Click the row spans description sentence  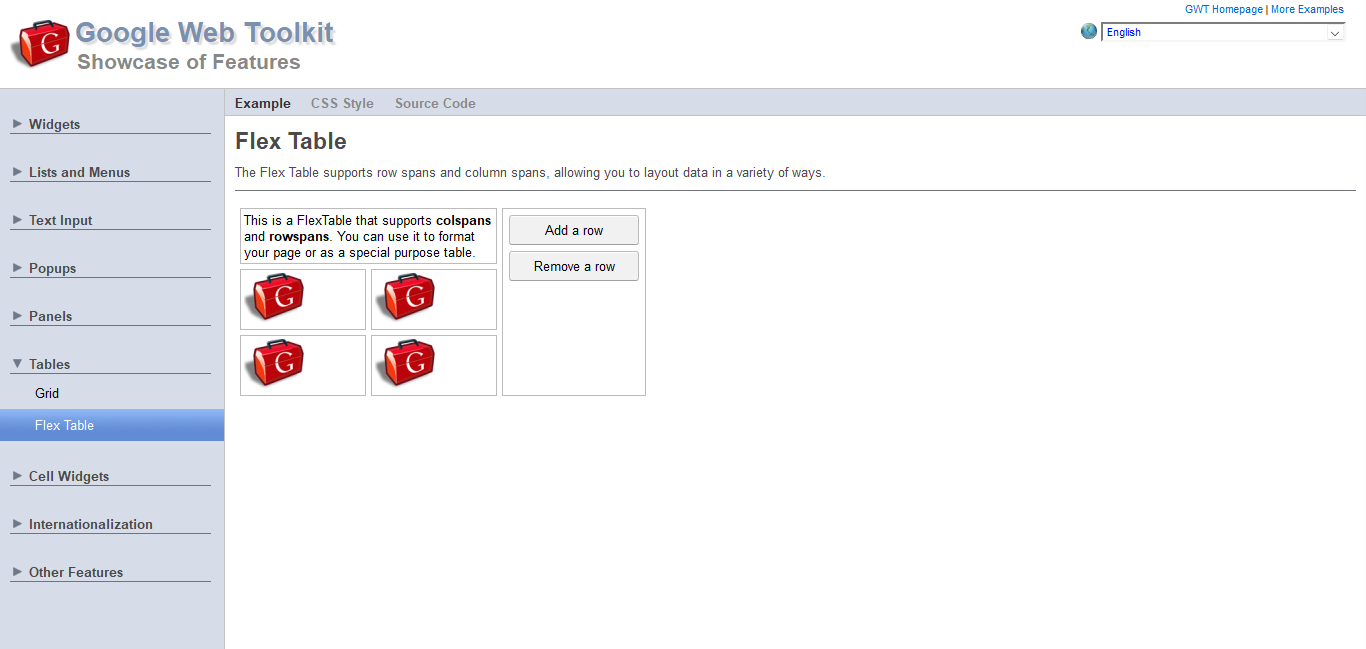click(x=530, y=172)
